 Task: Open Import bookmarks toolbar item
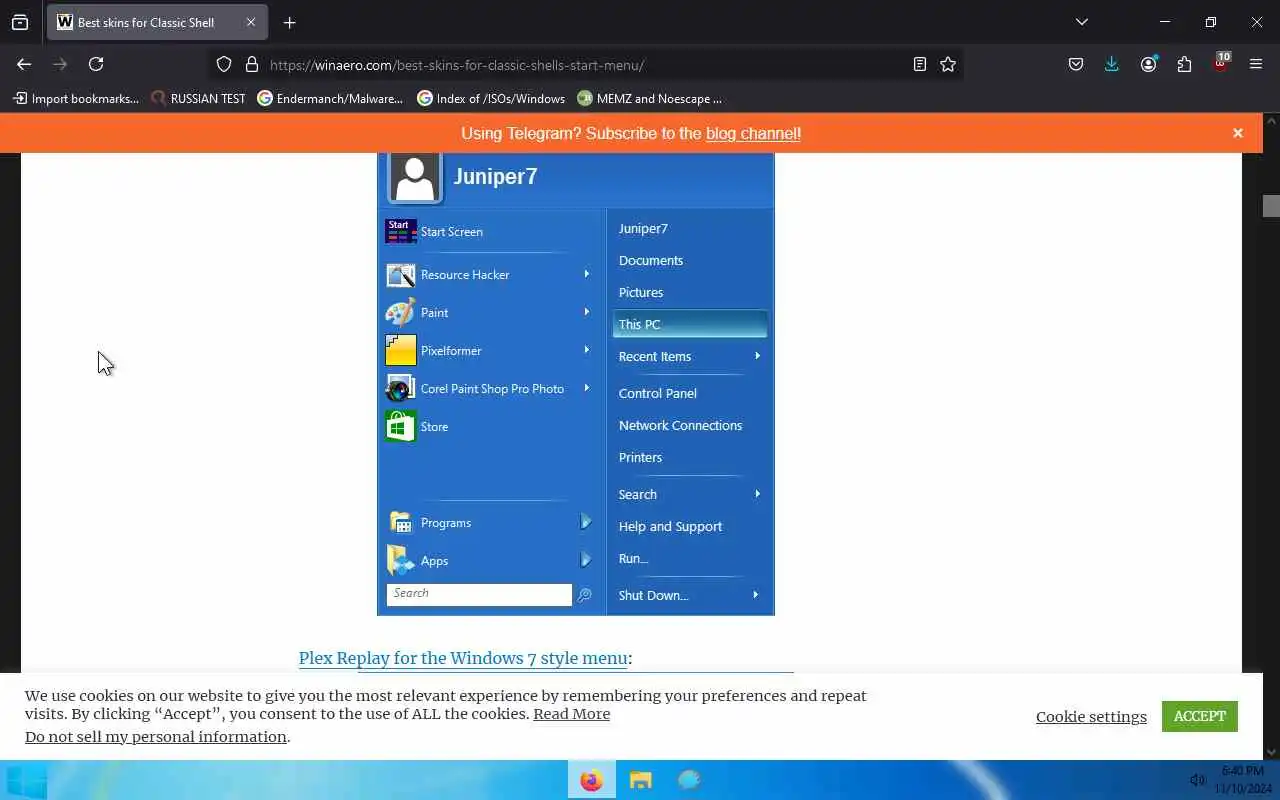click(76, 98)
